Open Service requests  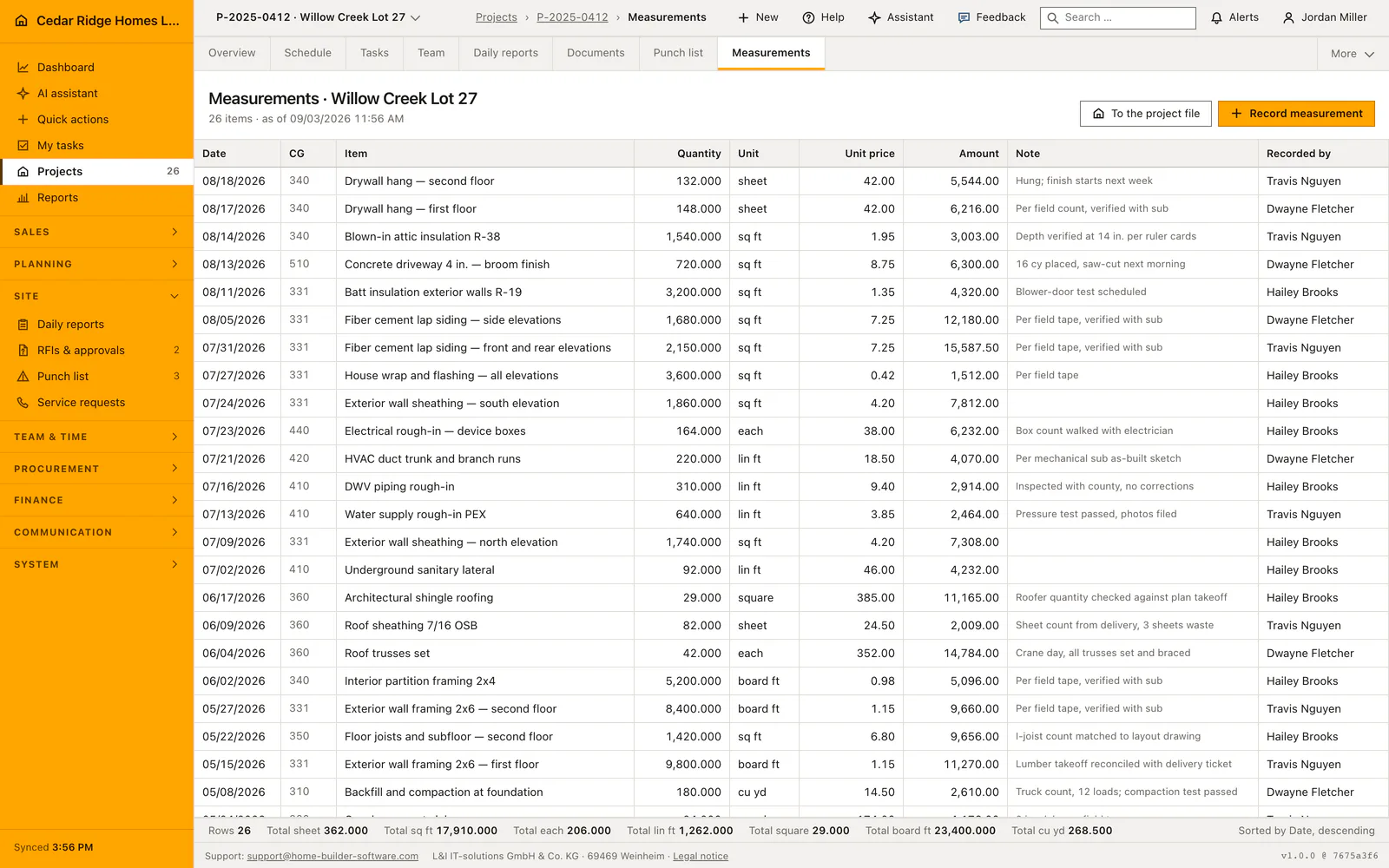pos(96,402)
